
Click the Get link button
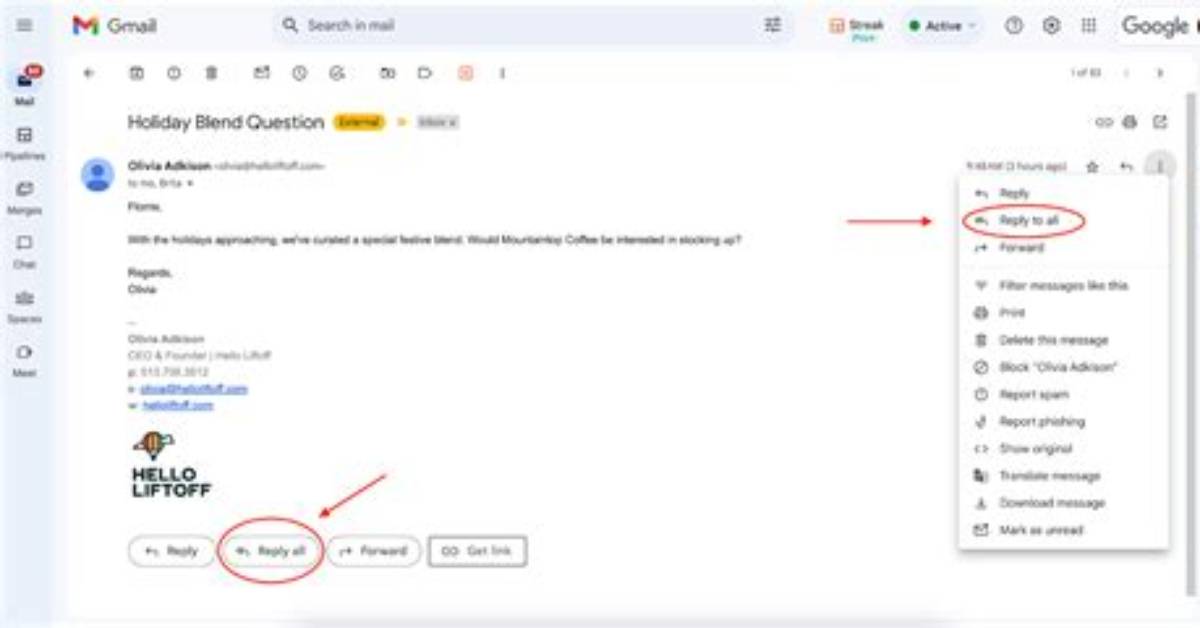(477, 551)
